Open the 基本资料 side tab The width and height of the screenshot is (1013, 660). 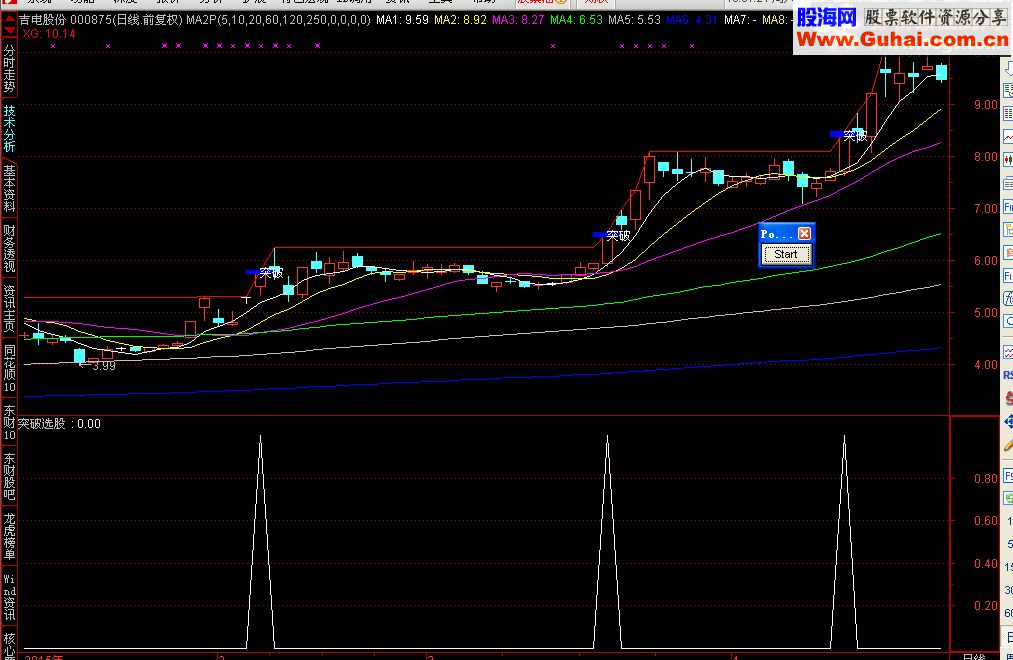click(x=9, y=188)
